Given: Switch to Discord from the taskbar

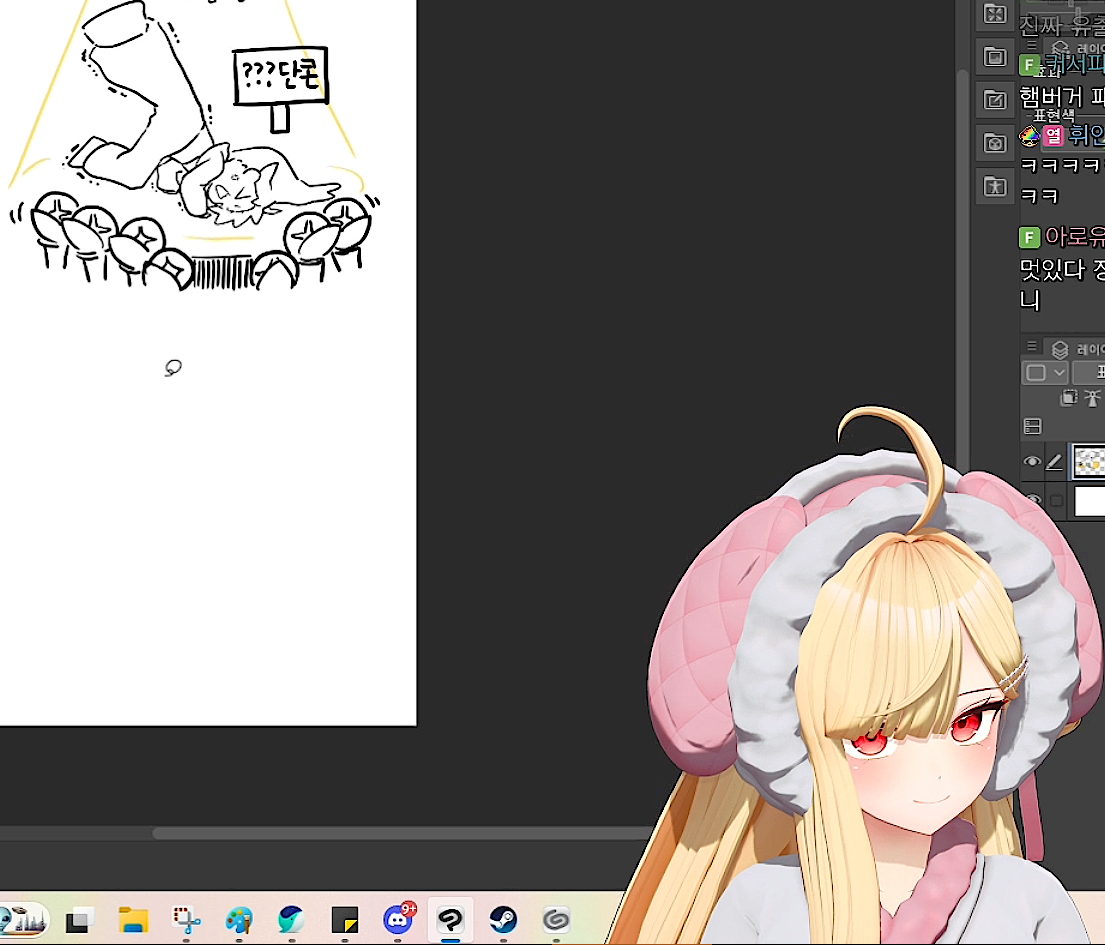Looking at the screenshot, I should [398, 919].
